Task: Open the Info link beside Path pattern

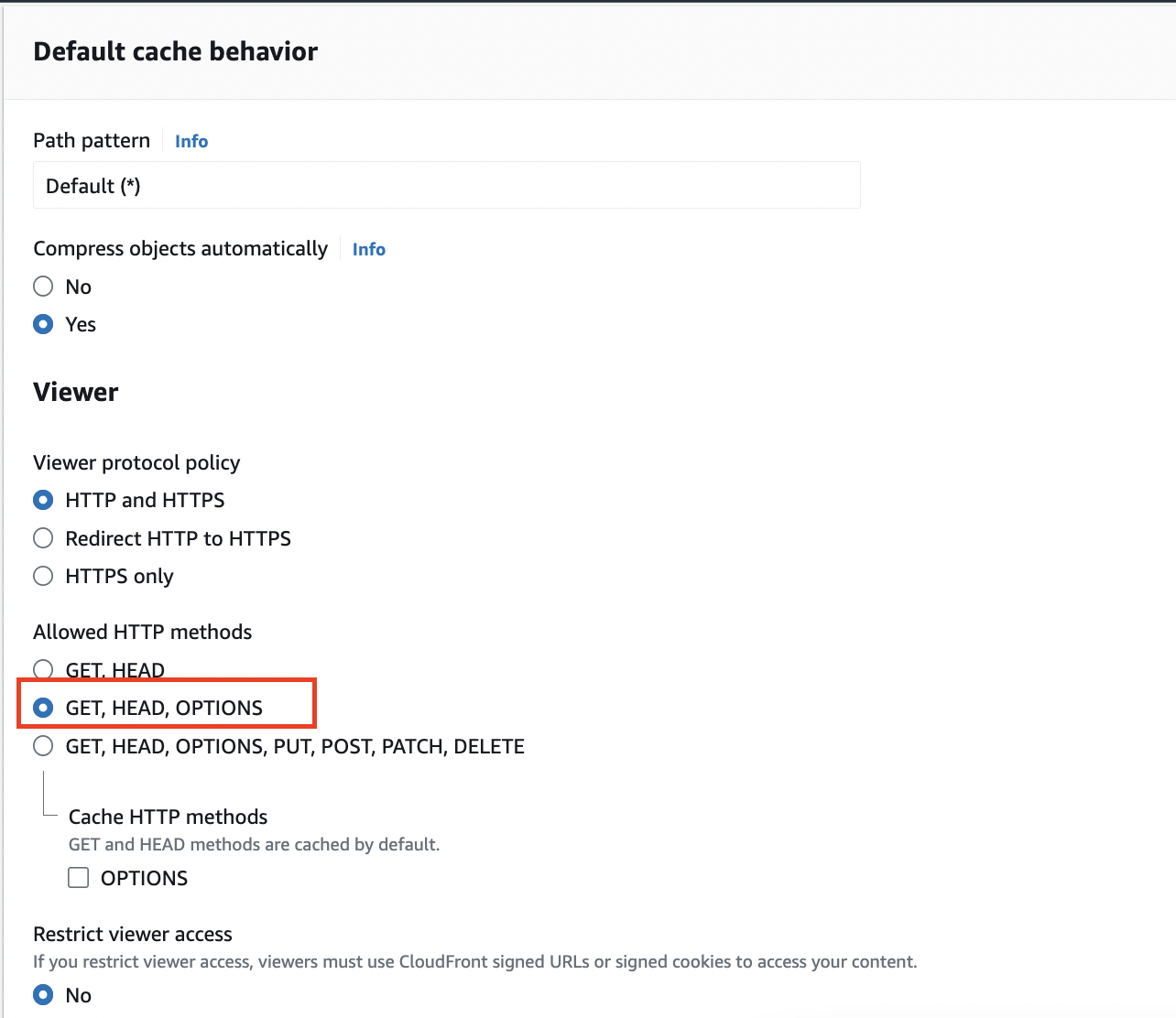Action: click(x=191, y=141)
